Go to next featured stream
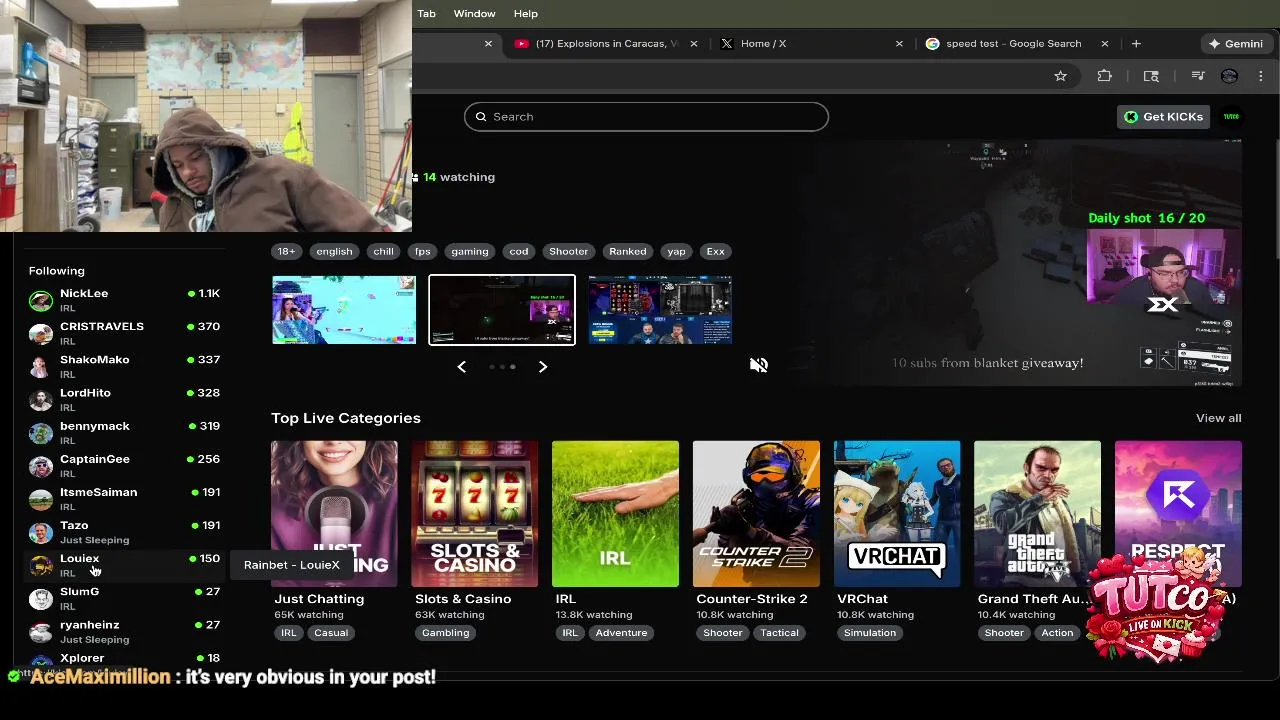Screen dimensions: 1280x720 (543, 367)
